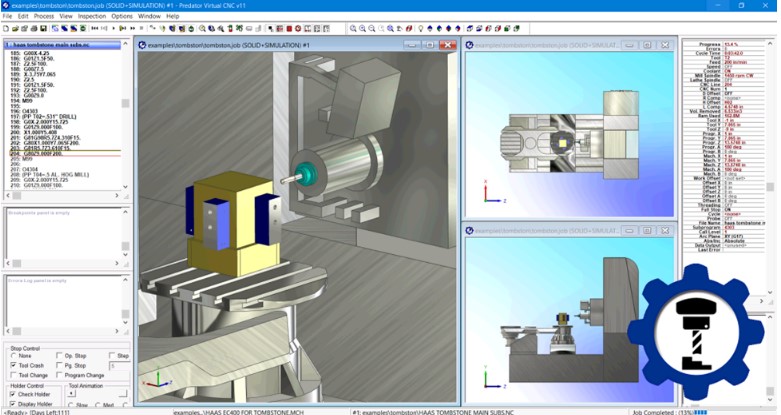Click the zoom out magnifier with minus
Image resolution: width=781 pixels, height=415 pixels.
(x=372, y=28)
